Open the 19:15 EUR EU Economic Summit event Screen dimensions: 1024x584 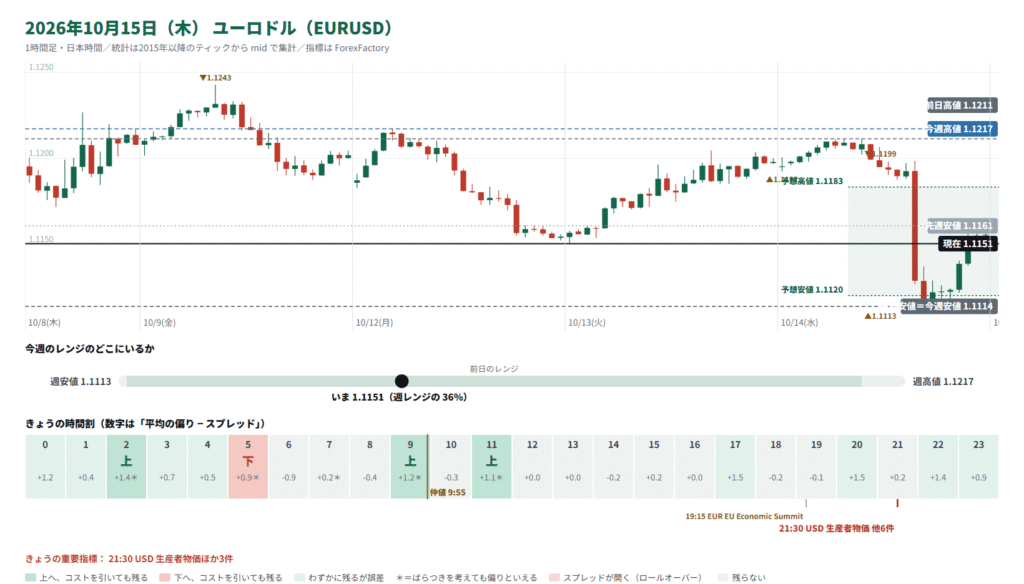tap(744, 516)
